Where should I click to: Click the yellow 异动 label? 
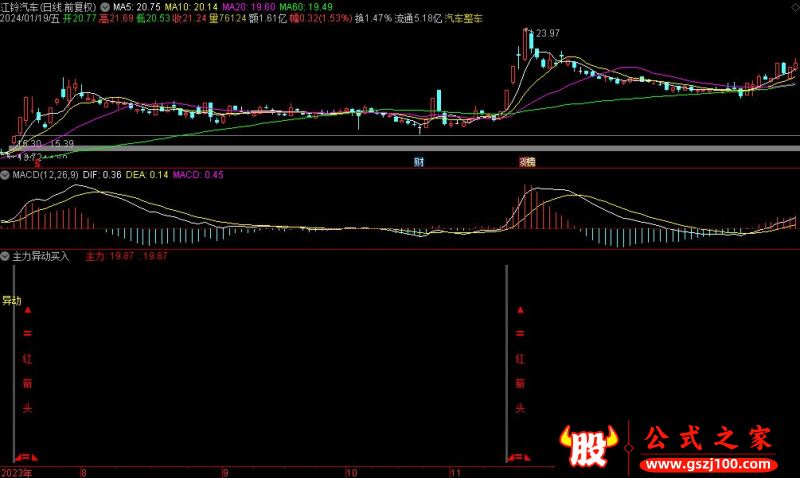click(x=12, y=300)
